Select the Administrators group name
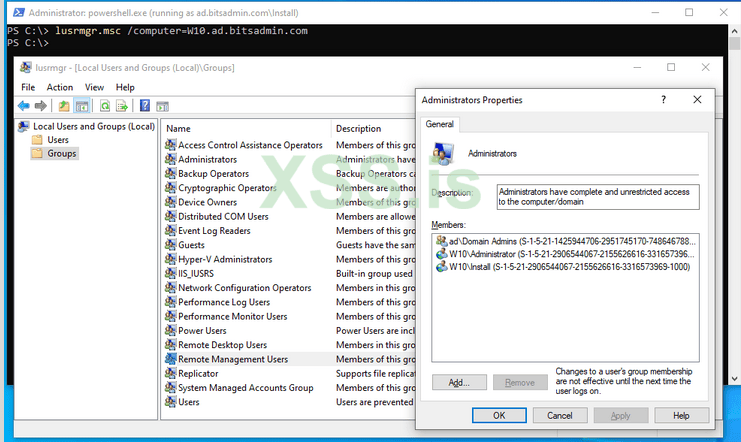The height and width of the screenshot is (442, 741). [x=207, y=159]
